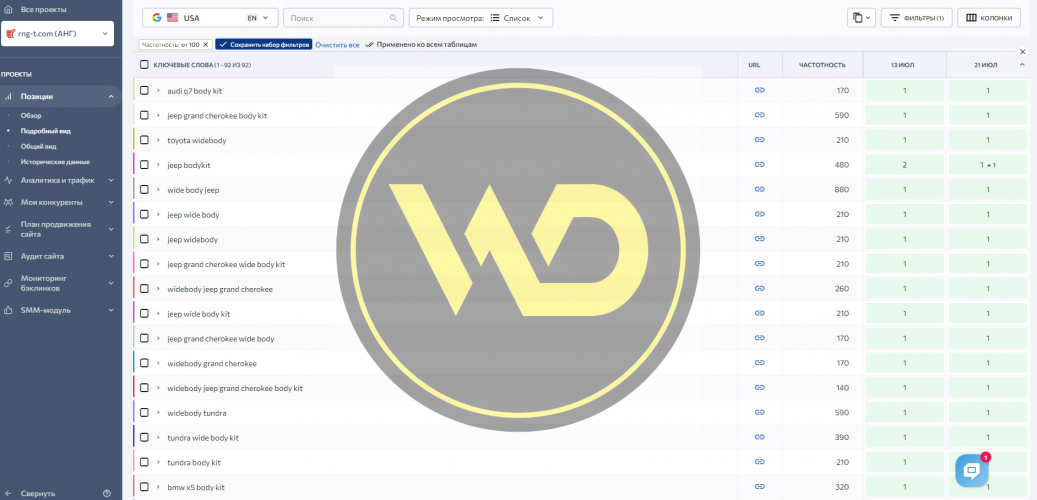Open the rng-t.com project selector
The width and height of the screenshot is (1037, 500).
[58, 33]
